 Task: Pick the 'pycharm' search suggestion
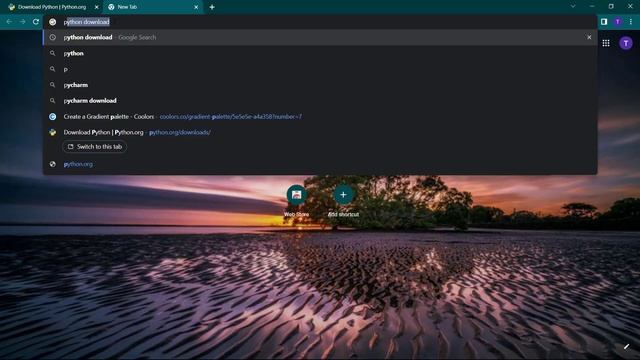tap(320, 85)
